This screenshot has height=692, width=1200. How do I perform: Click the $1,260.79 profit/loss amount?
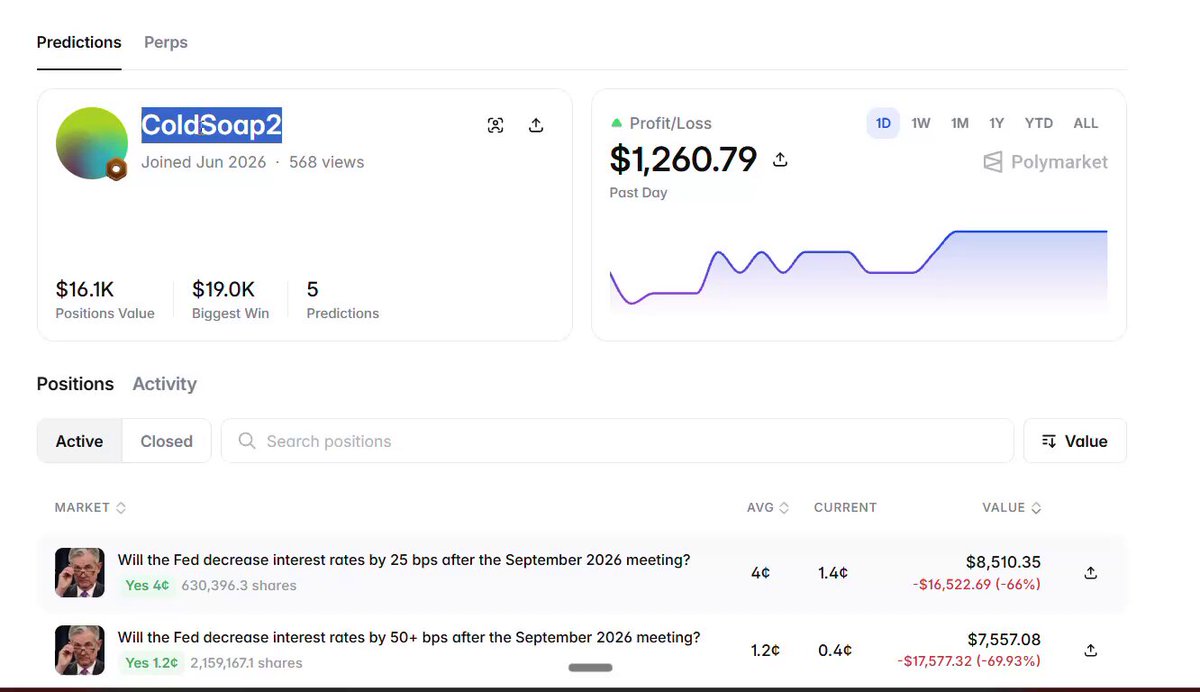[683, 159]
